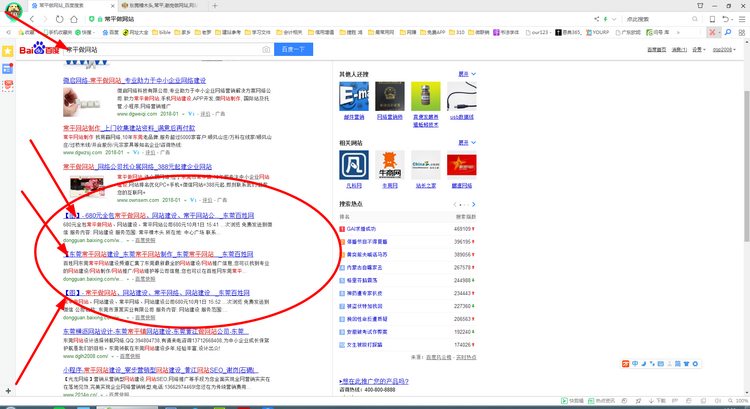Open the 网址大全 bookmark
This screenshot has height=409, width=750.
point(135,32)
